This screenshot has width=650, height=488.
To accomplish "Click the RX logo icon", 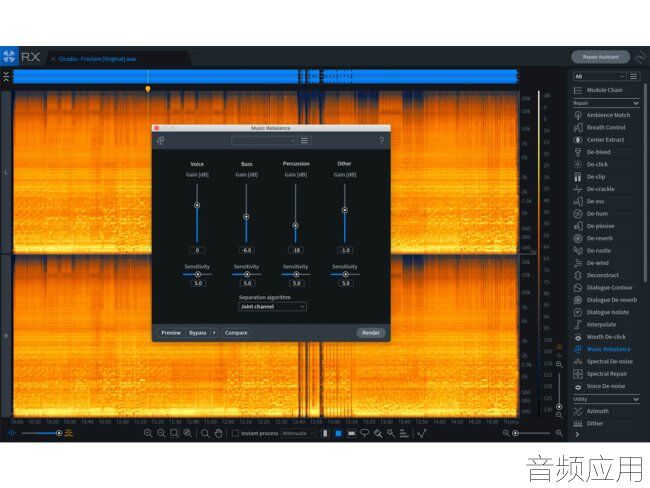I will coord(9,56).
